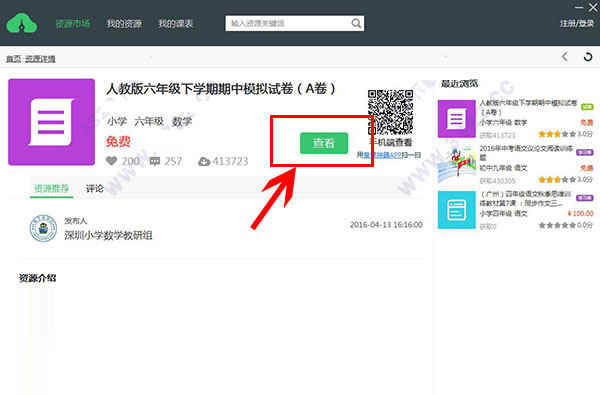Click the QR code image
The image size is (600, 395).
point(390,112)
